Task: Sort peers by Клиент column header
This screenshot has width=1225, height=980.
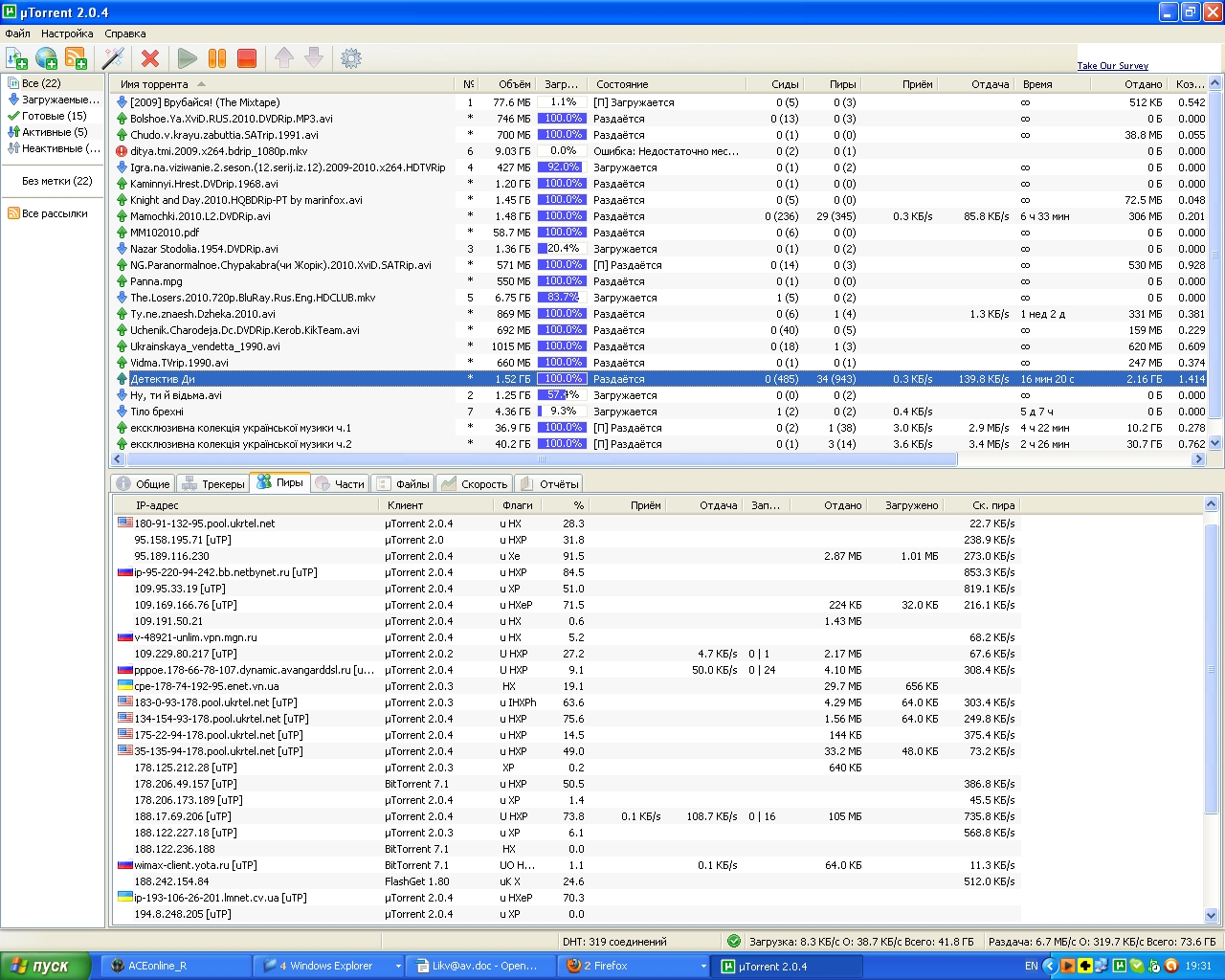Action: (x=435, y=505)
